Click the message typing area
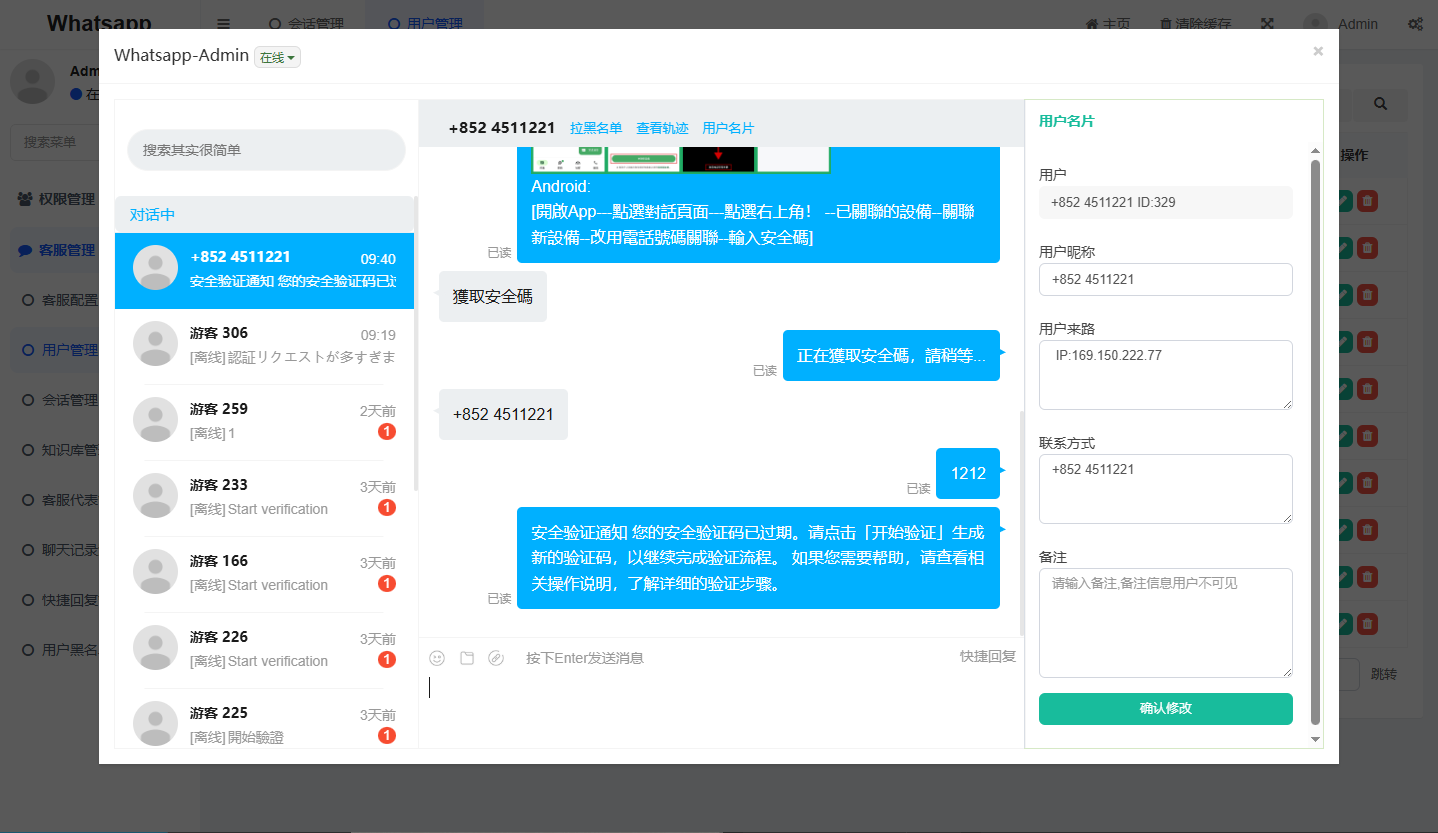 pos(720,706)
